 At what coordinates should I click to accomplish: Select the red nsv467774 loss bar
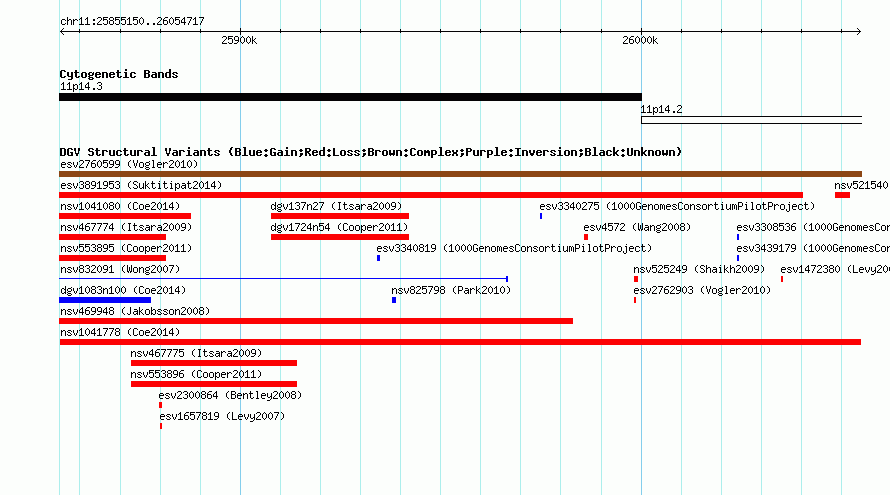(x=112, y=237)
